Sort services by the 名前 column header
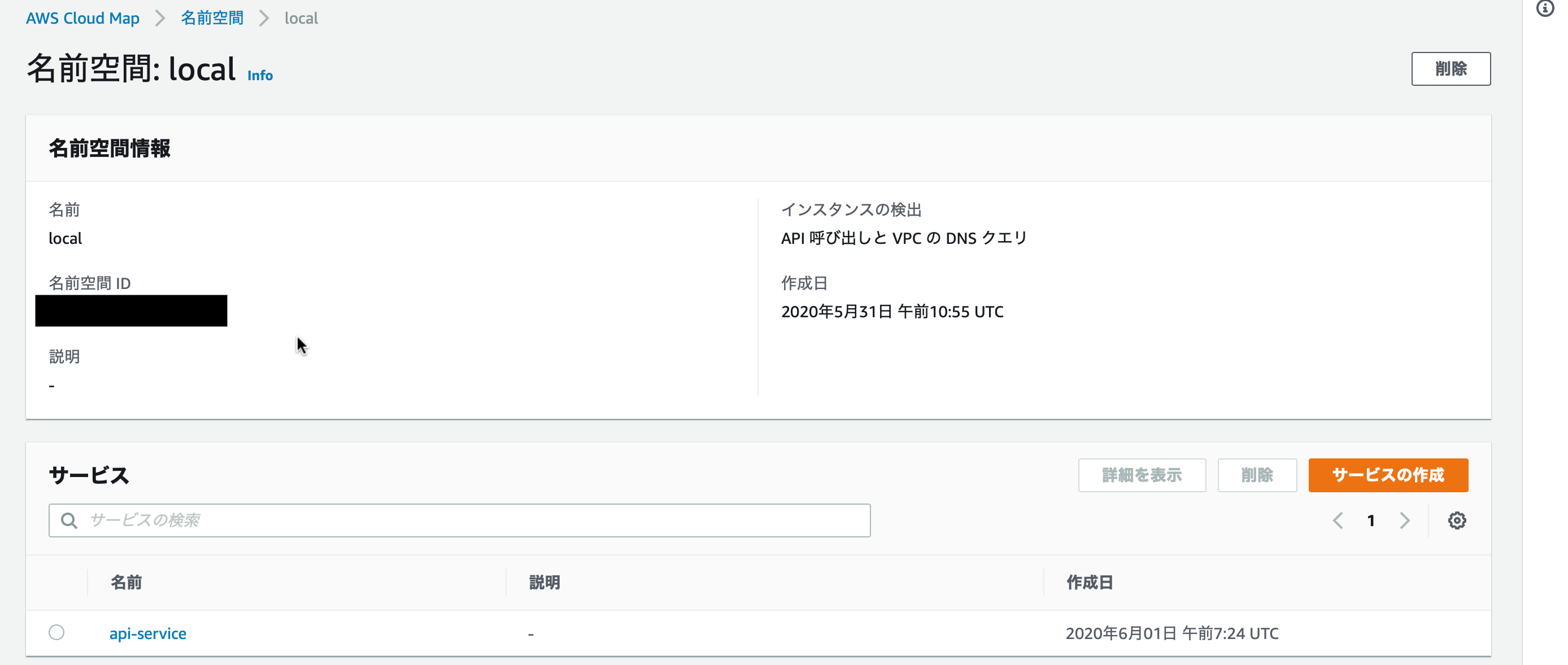Image resolution: width=1568 pixels, height=665 pixels. click(126, 582)
